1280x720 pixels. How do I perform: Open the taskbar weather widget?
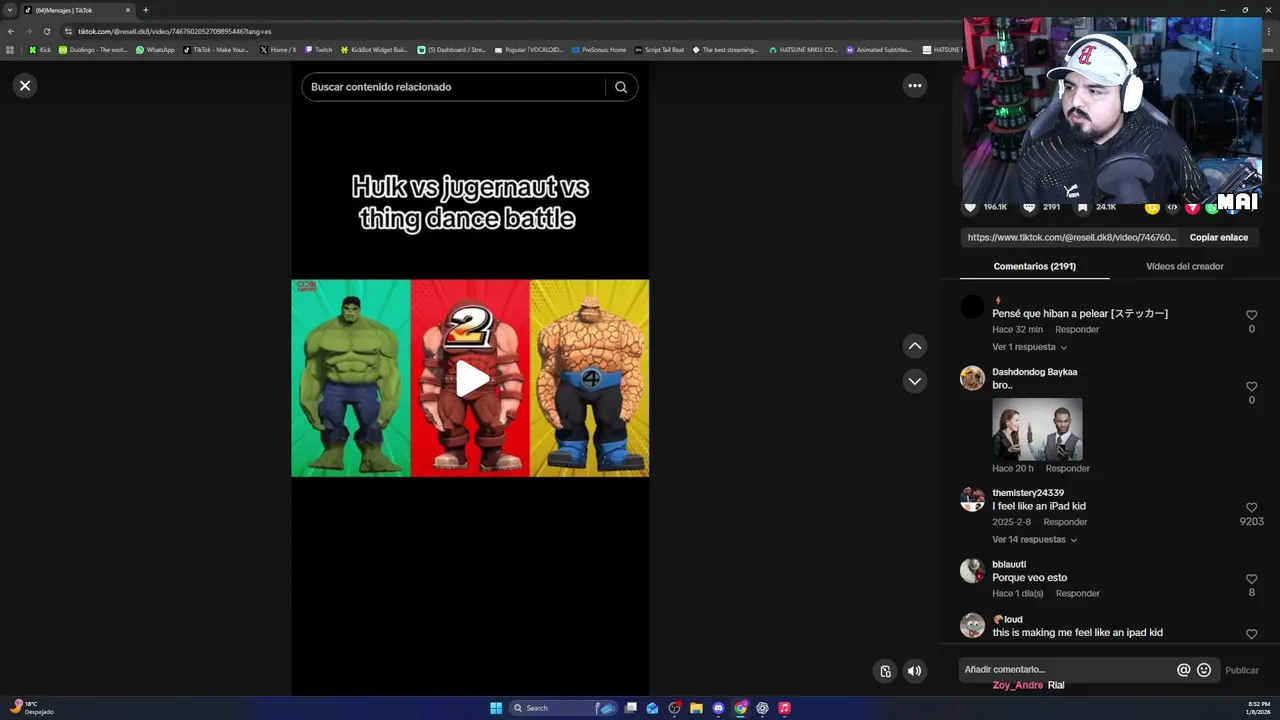coord(30,708)
